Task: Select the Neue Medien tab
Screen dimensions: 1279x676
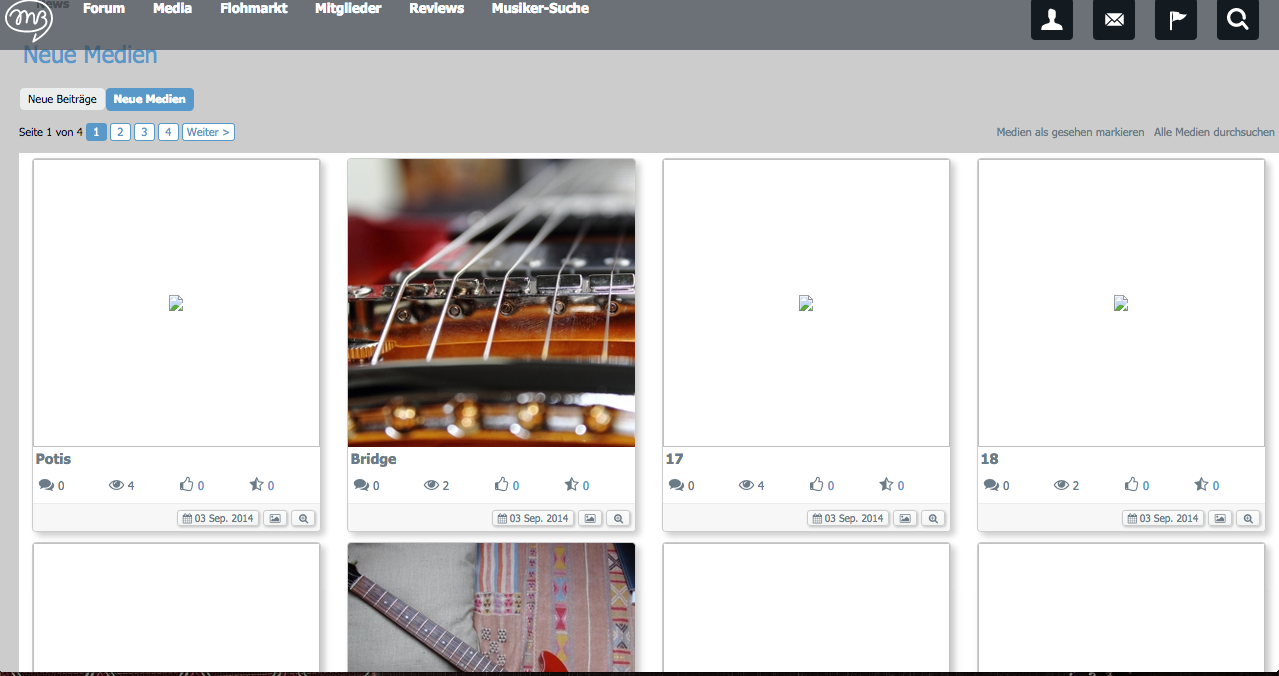Action: 150,99
